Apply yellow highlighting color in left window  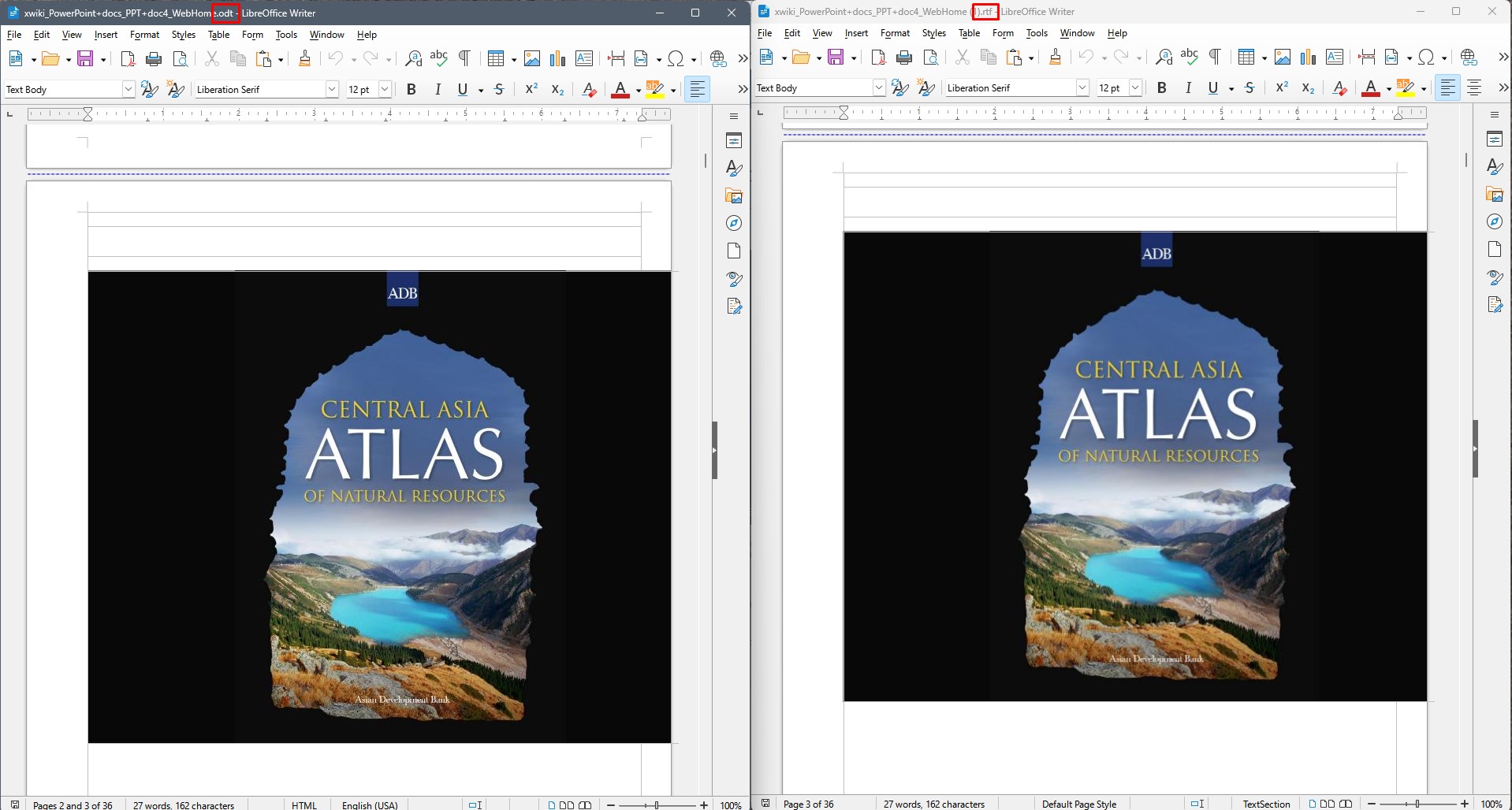pos(655,90)
